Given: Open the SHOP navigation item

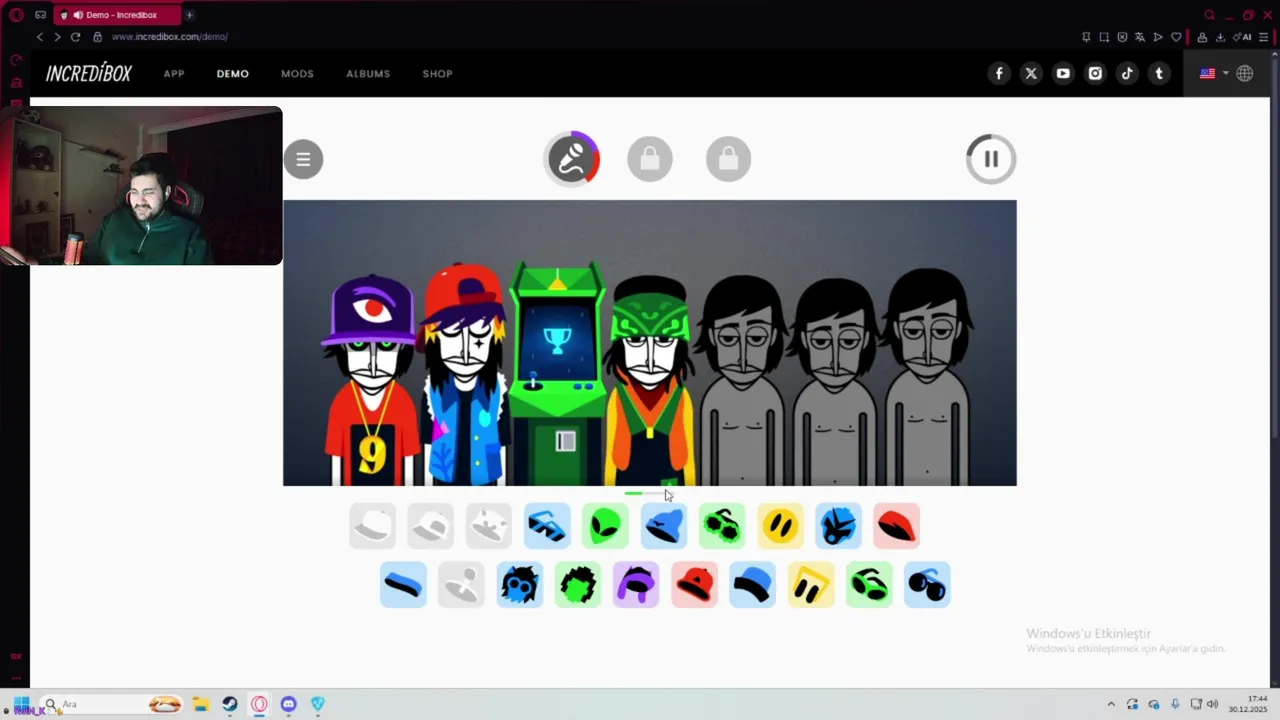Looking at the screenshot, I should tap(438, 74).
